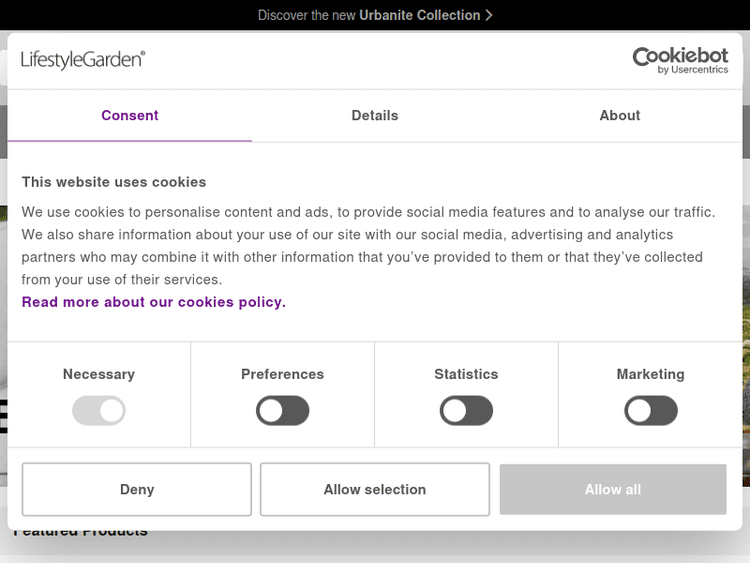750x563 pixels.
Task: Select the About tab
Action: [x=620, y=115]
